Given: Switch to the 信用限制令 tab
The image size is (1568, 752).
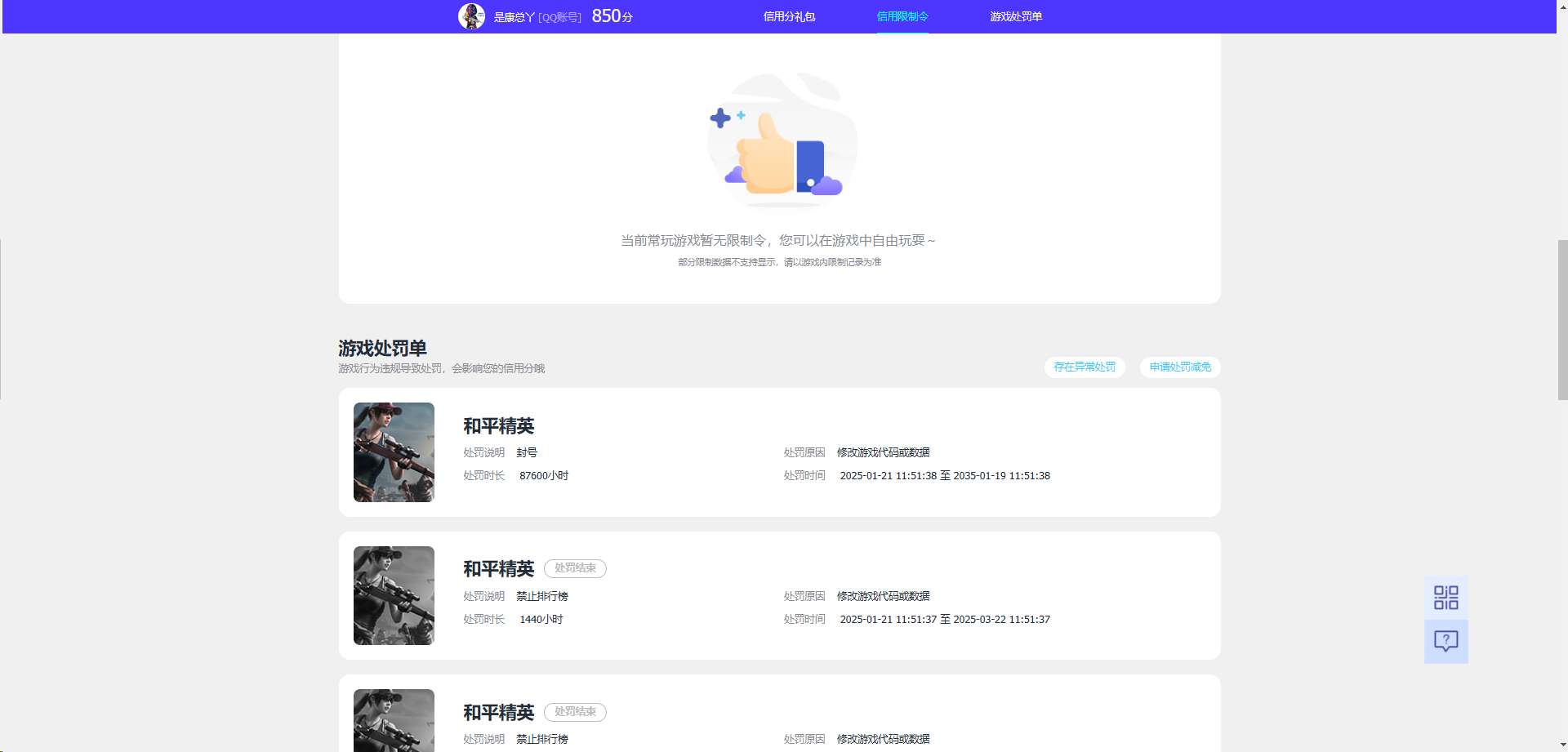Looking at the screenshot, I should pyautogui.click(x=902, y=16).
